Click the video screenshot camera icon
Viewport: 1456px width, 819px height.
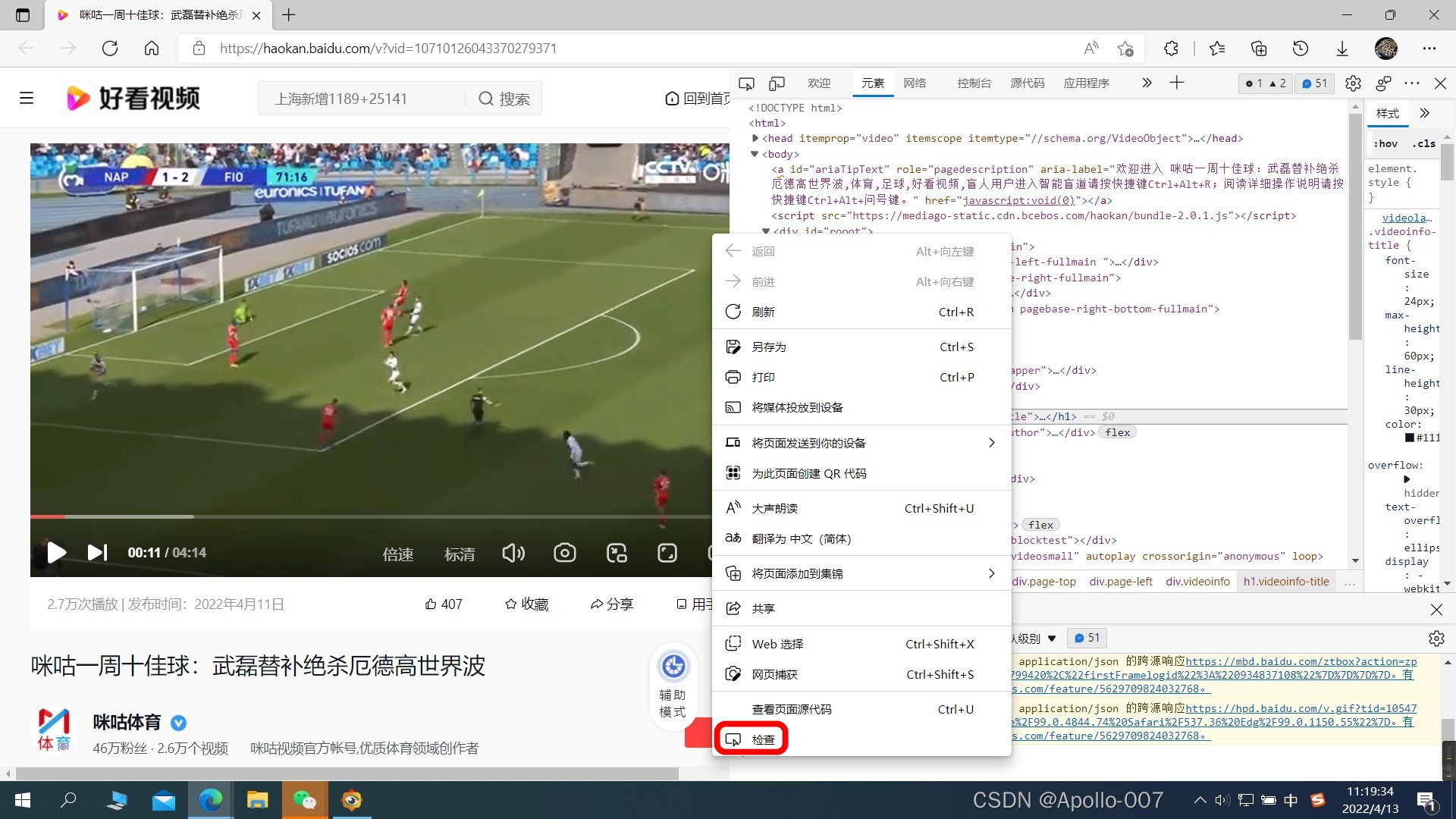tap(564, 553)
